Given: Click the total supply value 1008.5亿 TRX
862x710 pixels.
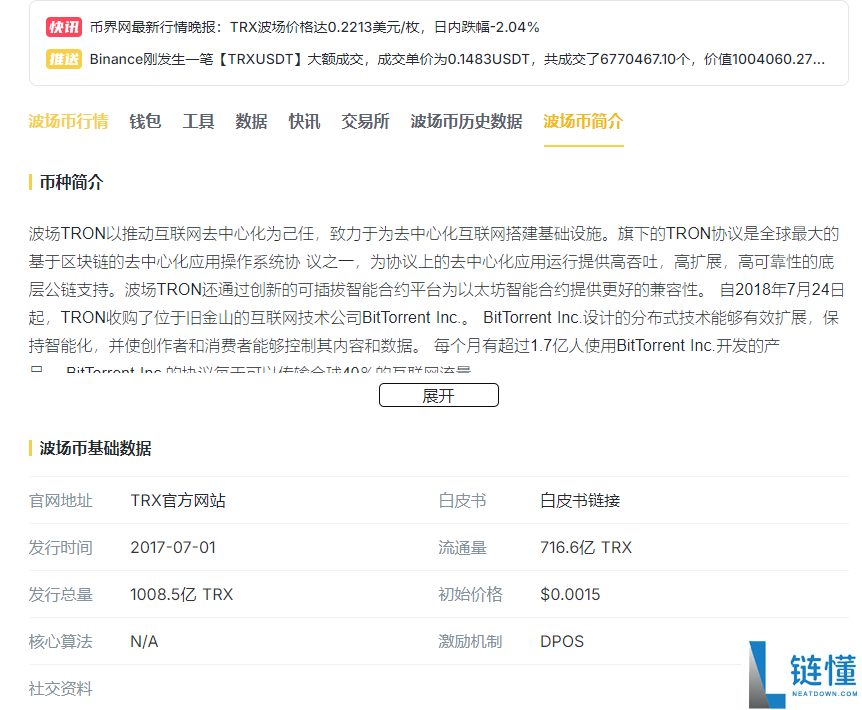Looking at the screenshot, I should coord(181,594).
